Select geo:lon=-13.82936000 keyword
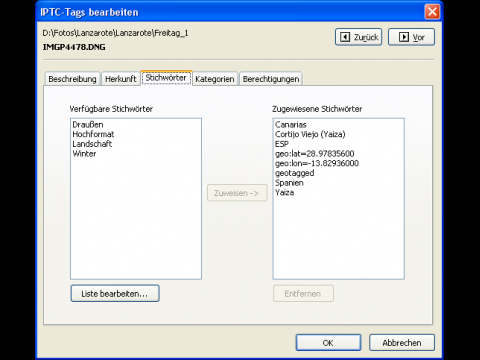This screenshot has height=360, width=480. (x=317, y=163)
